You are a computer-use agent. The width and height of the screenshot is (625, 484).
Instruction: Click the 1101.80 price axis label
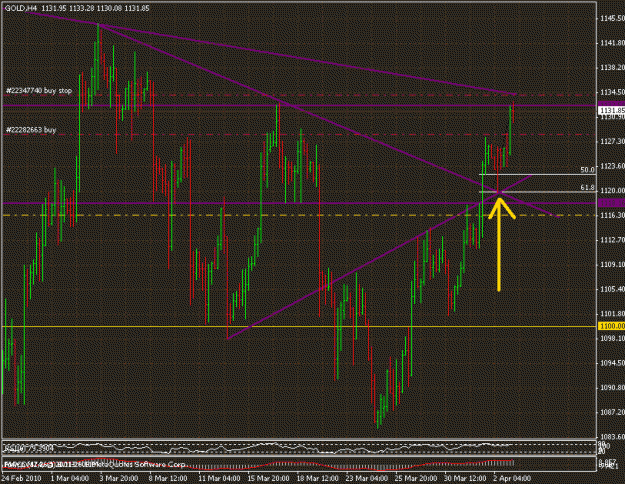[x=612, y=313]
